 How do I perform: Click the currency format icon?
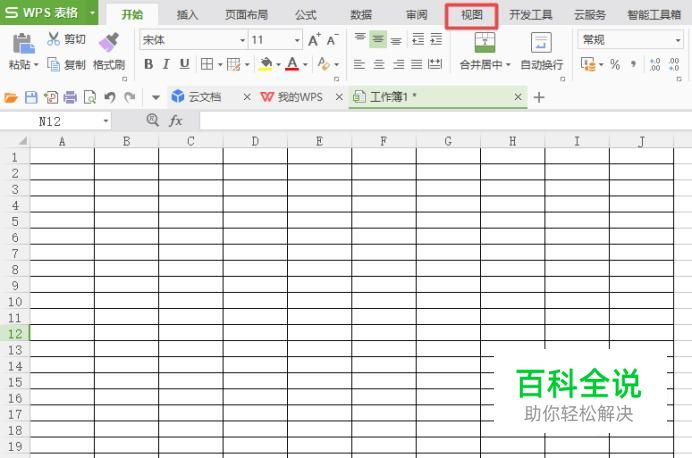click(588, 64)
